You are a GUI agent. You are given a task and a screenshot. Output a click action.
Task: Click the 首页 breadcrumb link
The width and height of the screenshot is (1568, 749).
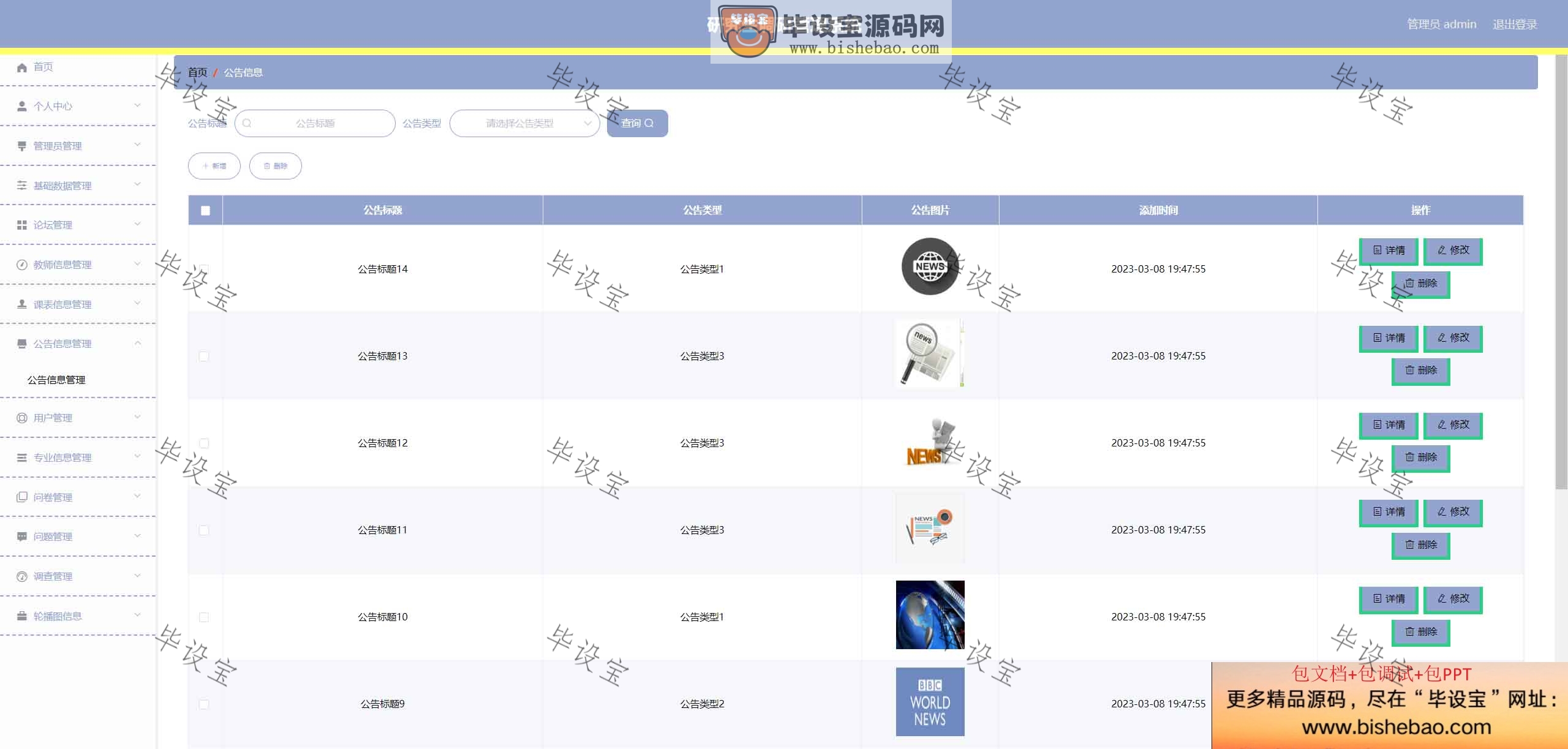[197, 72]
